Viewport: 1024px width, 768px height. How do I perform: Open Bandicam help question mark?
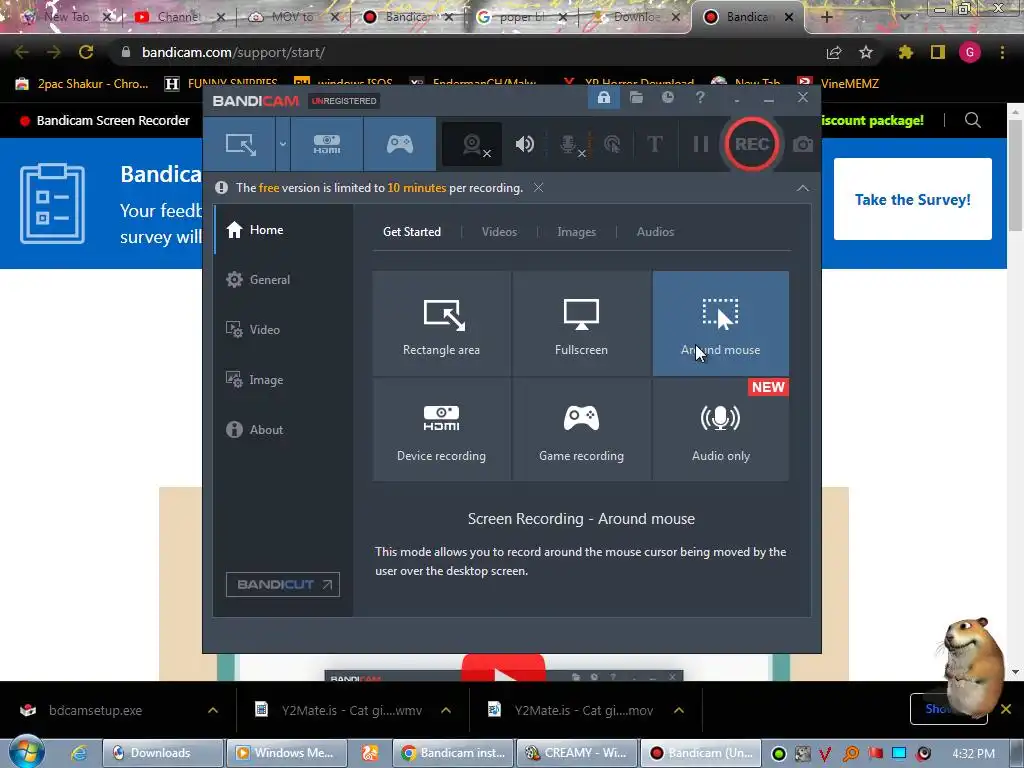click(700, 98)
